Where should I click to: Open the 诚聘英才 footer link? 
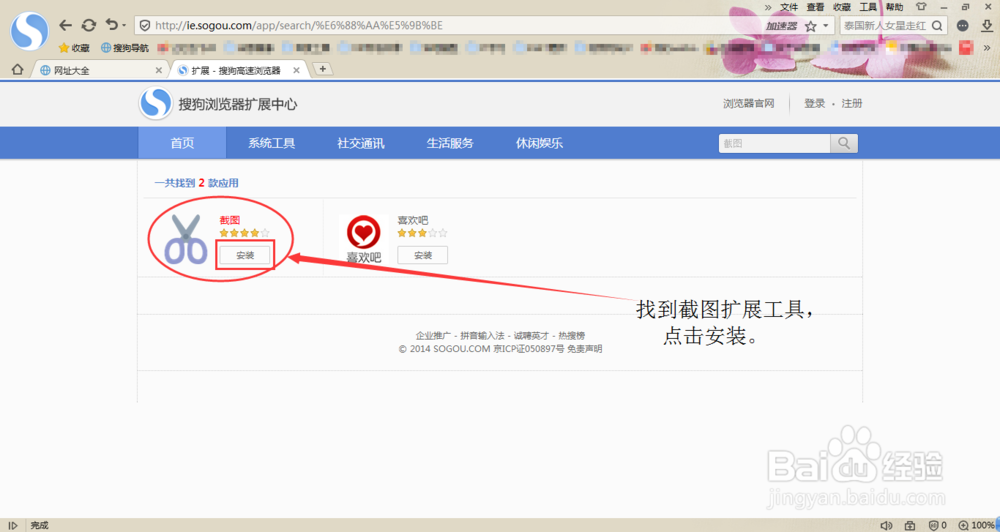[531, 336]
